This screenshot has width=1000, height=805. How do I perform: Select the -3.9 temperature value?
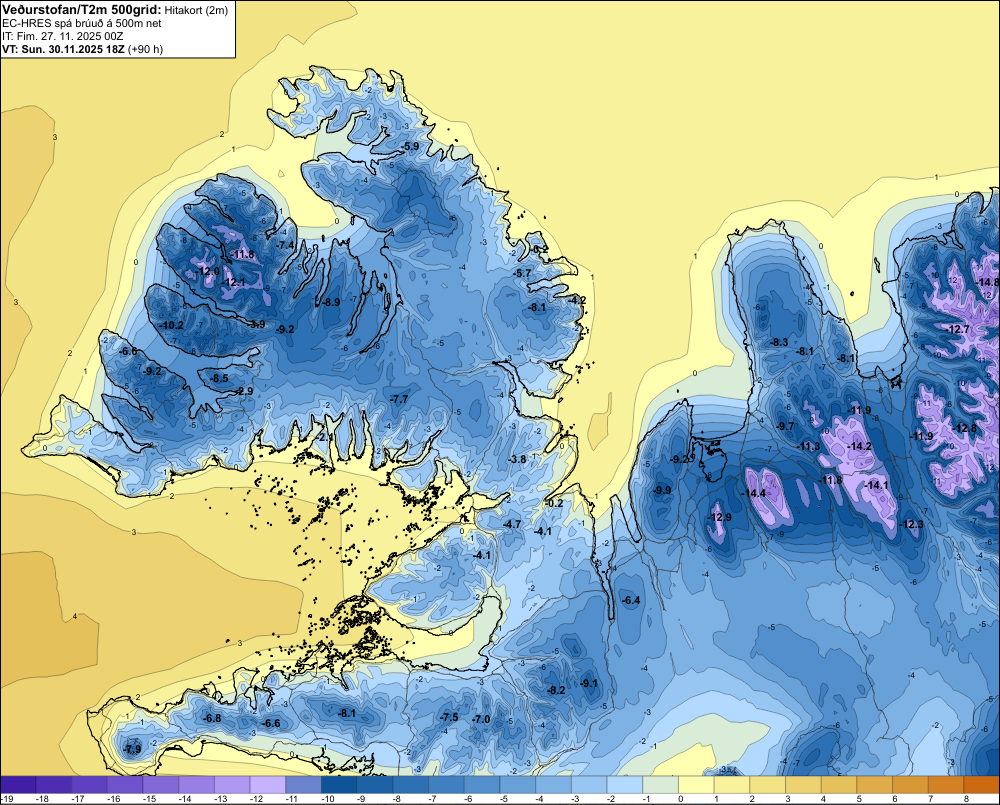pos(256,324)
